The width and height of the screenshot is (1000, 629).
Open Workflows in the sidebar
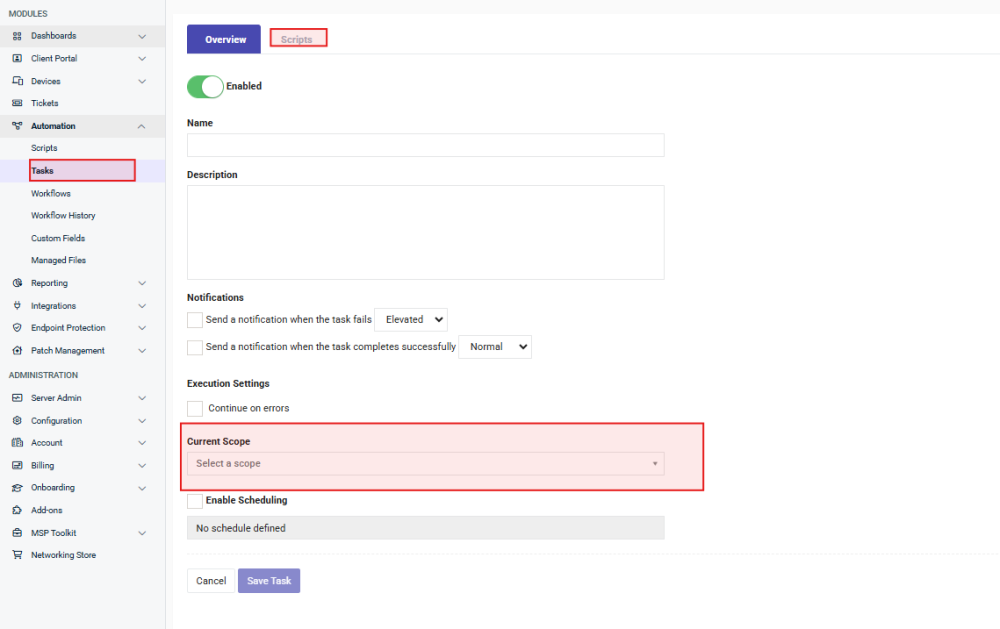pyautogui.click(x=51, y=193)
